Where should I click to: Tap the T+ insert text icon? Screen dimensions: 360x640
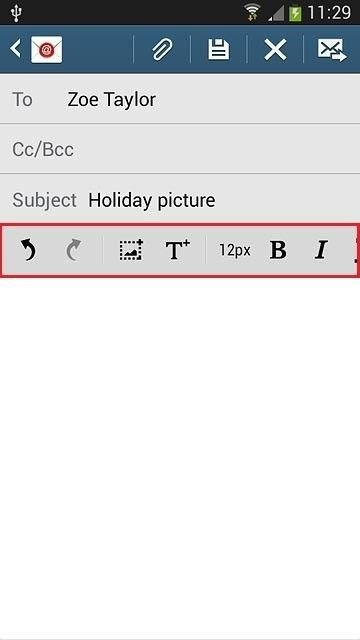click(x=178, y=250)
